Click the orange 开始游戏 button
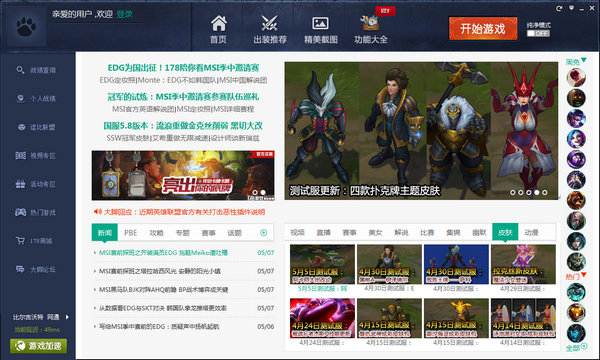 [483, 28]
